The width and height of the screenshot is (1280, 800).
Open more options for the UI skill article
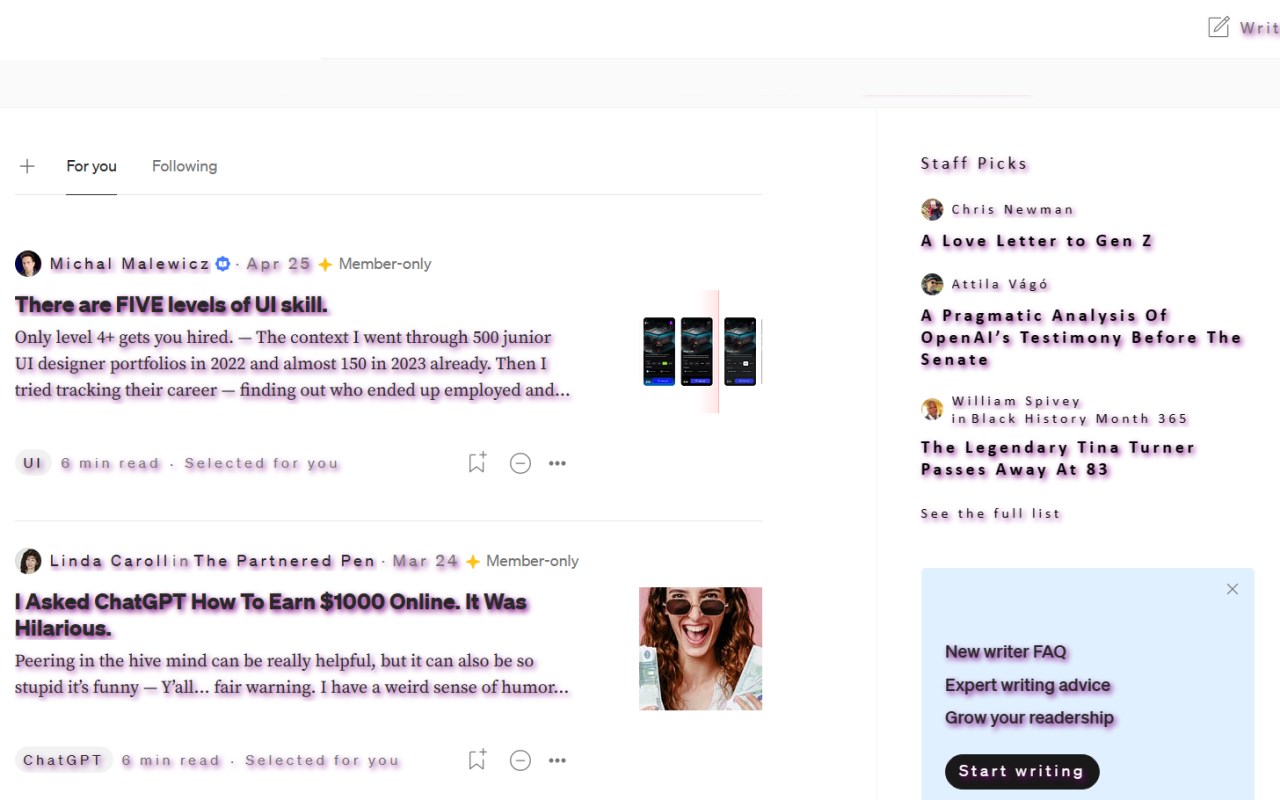coord(557,463)
